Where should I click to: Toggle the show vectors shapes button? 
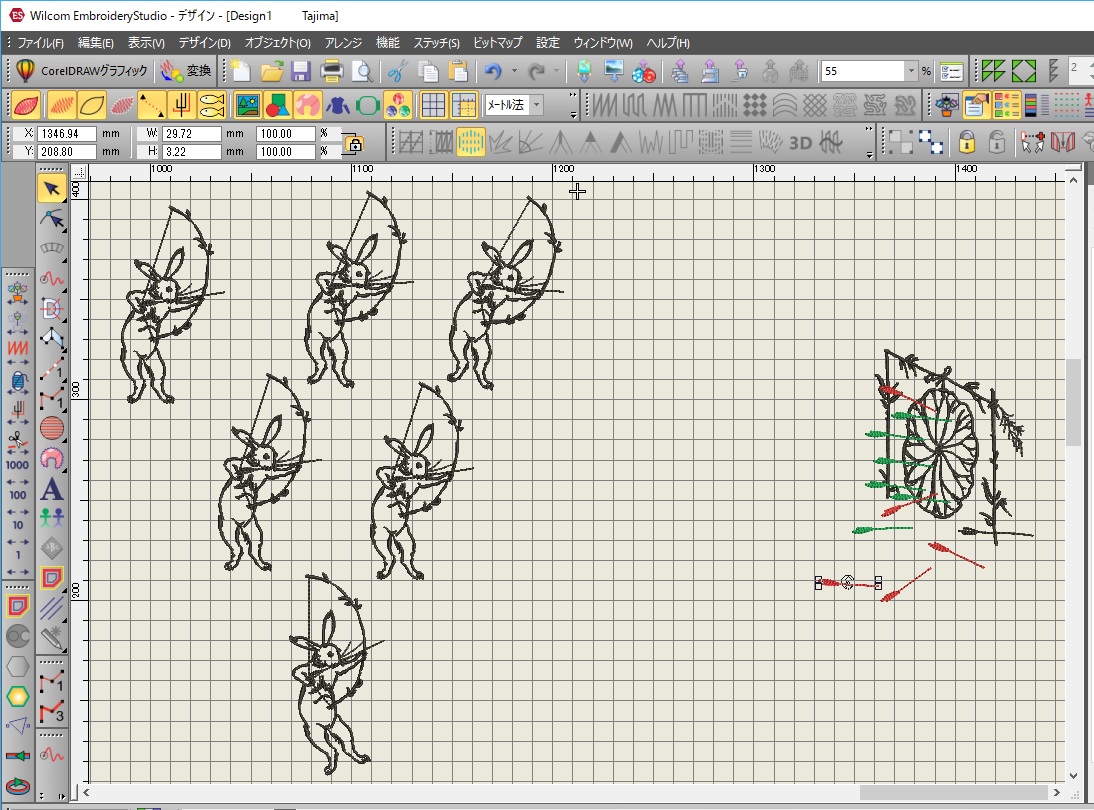278,105
